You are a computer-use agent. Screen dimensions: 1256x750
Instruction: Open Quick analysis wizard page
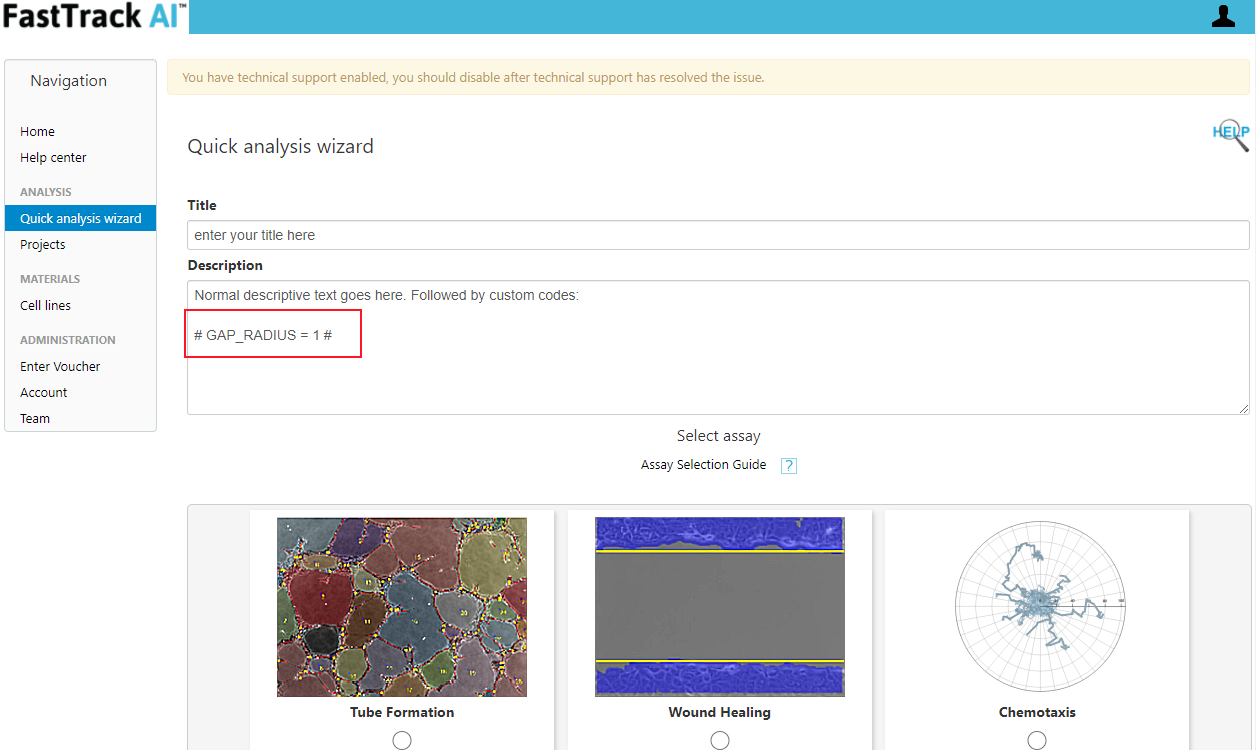coord(80,218)
